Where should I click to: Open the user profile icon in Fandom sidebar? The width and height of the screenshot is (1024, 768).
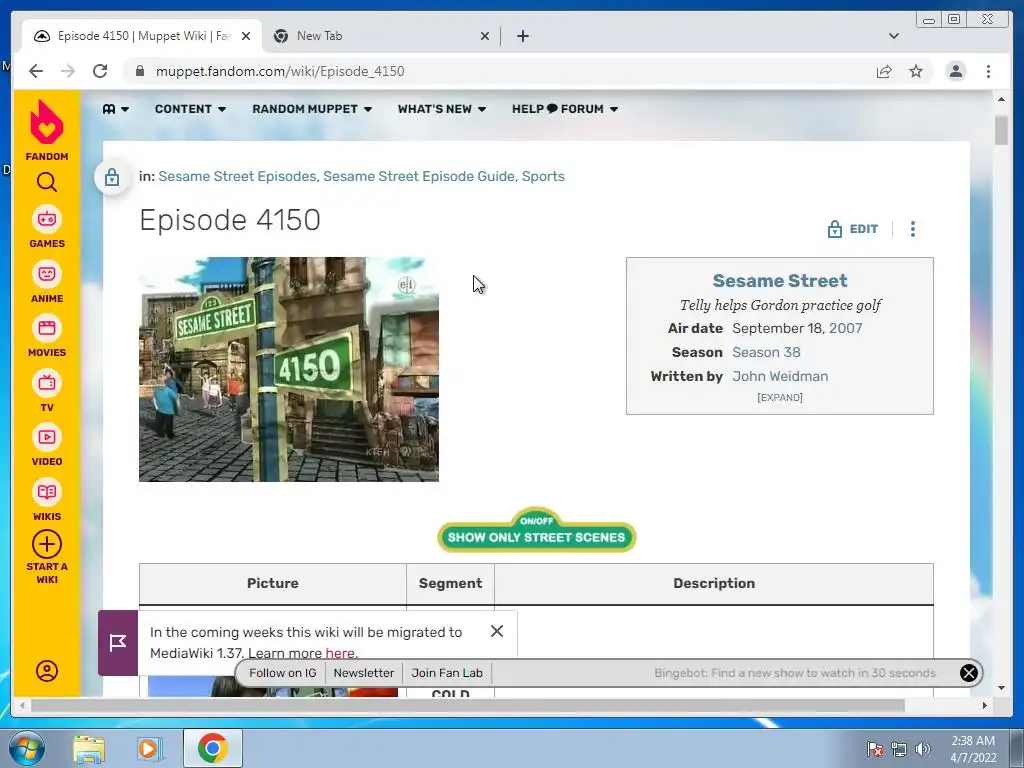pos(46,671)
